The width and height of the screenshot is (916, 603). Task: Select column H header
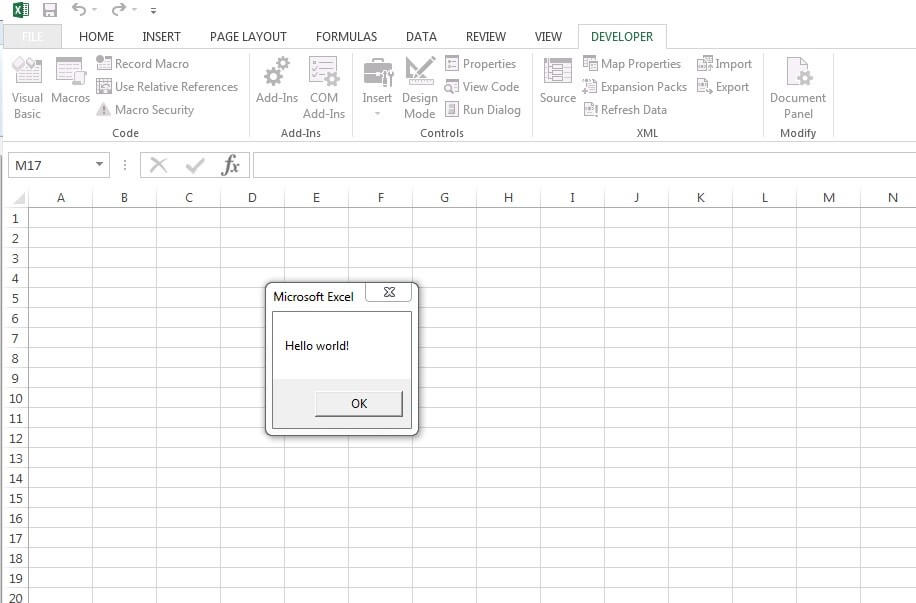[508, 197]
